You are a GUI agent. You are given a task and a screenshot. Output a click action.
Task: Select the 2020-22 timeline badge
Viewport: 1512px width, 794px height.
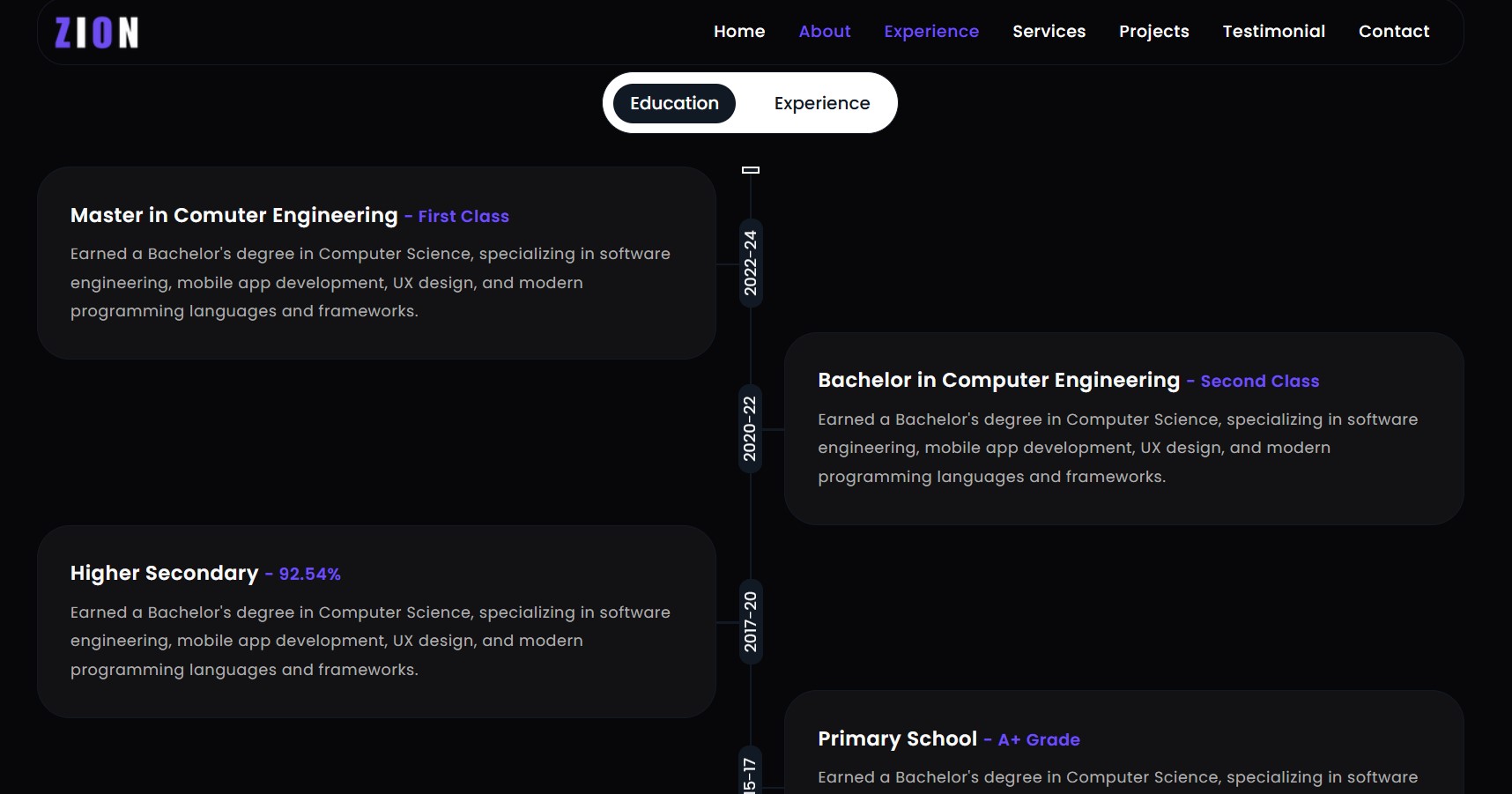point(751,428)
